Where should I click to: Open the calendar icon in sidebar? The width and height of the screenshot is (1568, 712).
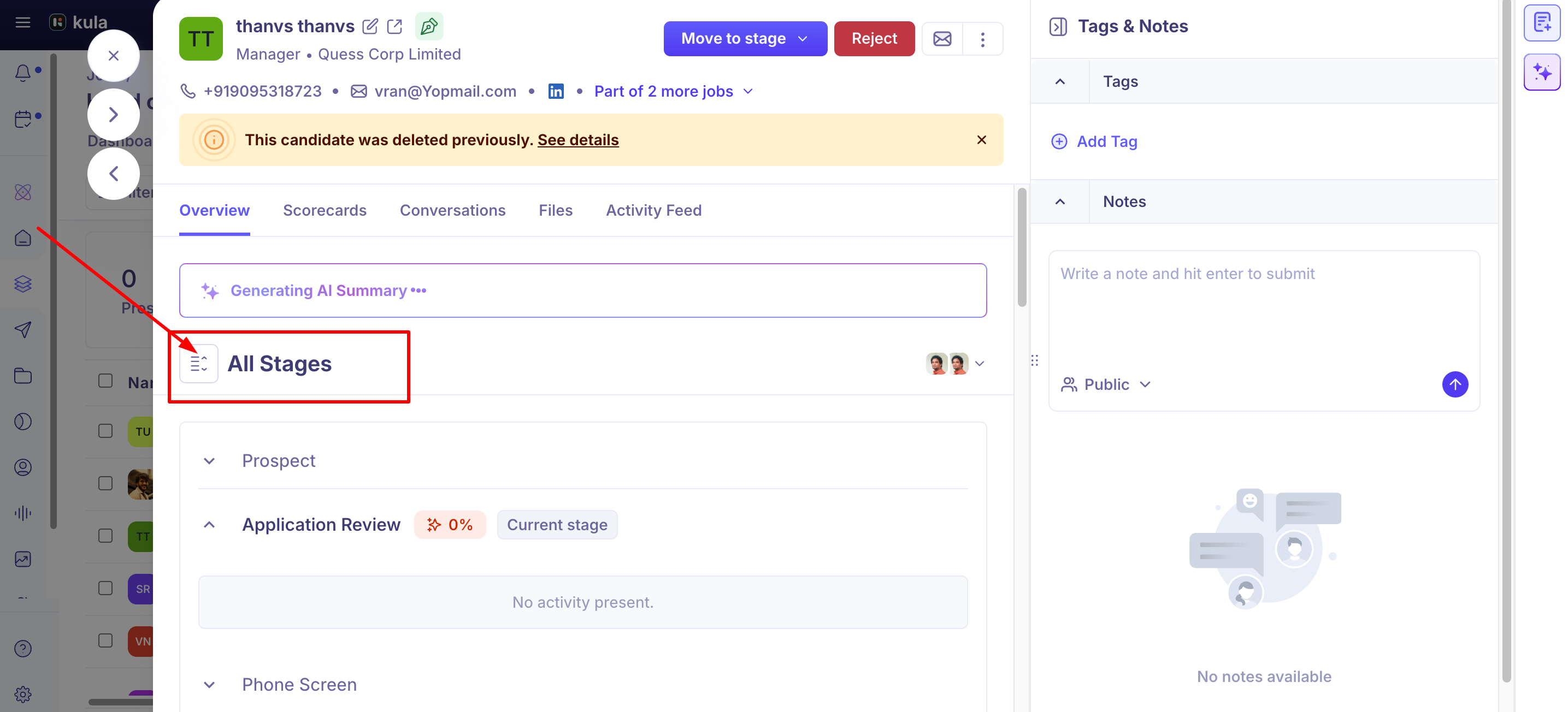click(23, 118)
